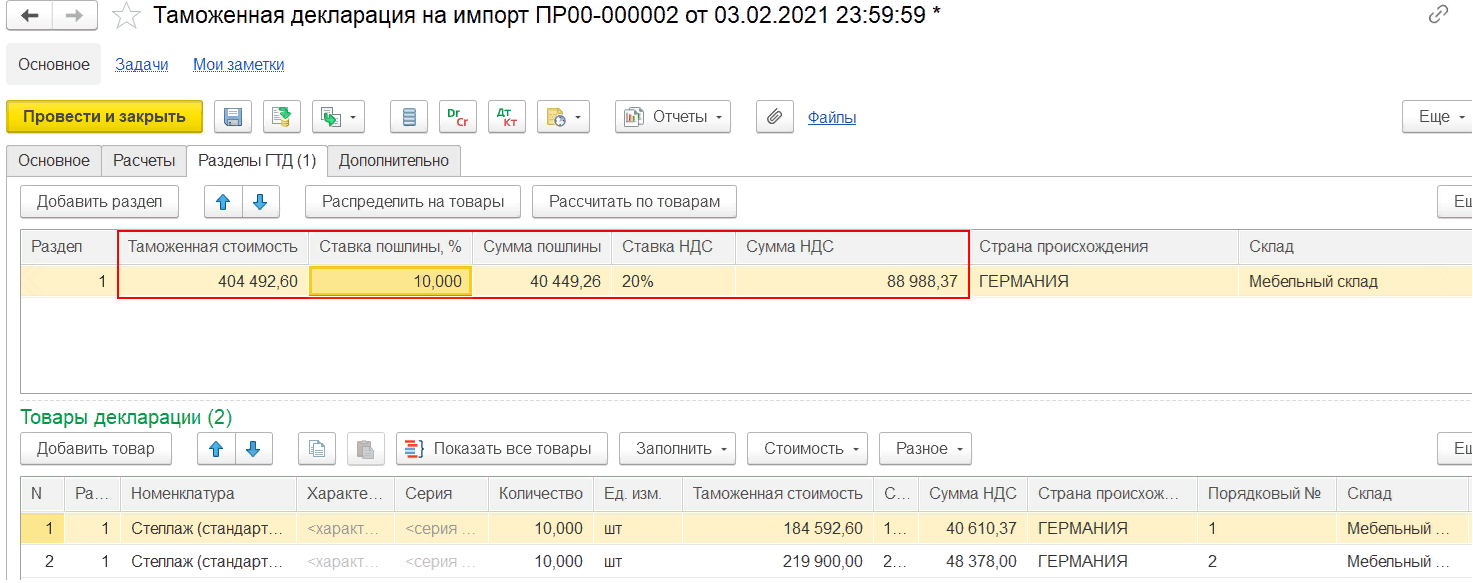Open the Файлы link

(831, 117)
